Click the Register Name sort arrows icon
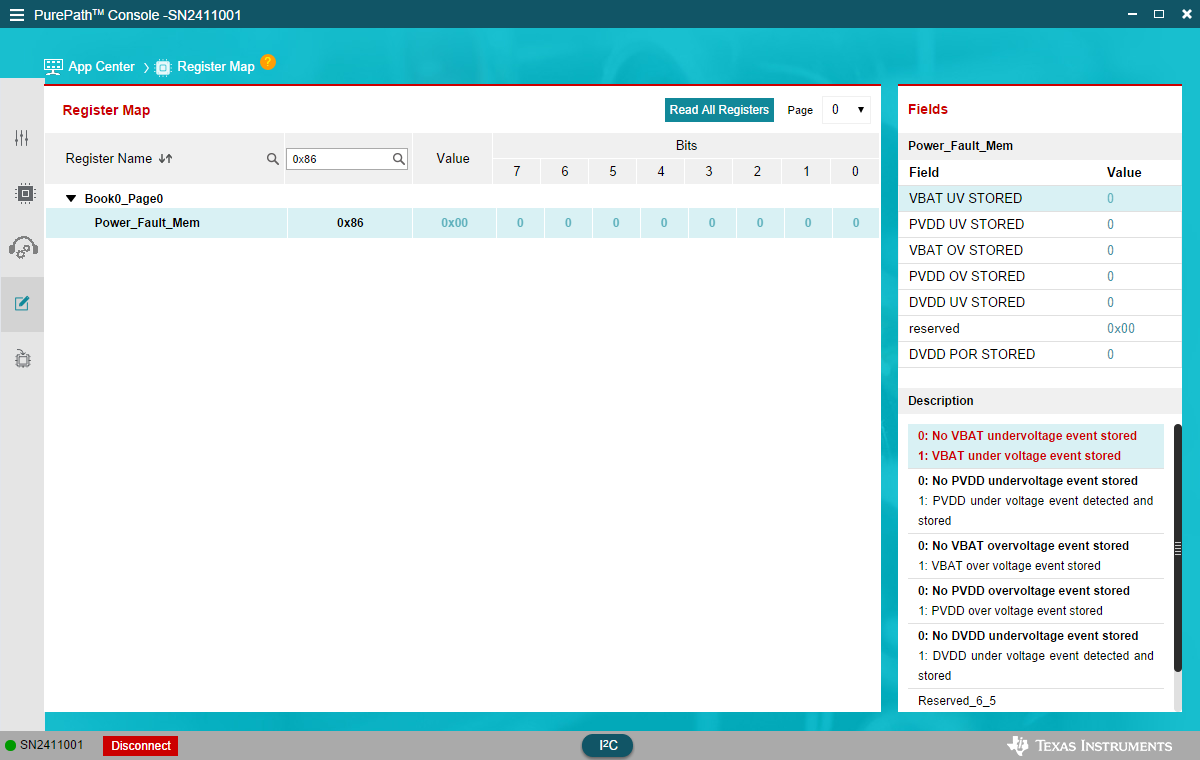 pyautogui.click(x=166, y=159)
